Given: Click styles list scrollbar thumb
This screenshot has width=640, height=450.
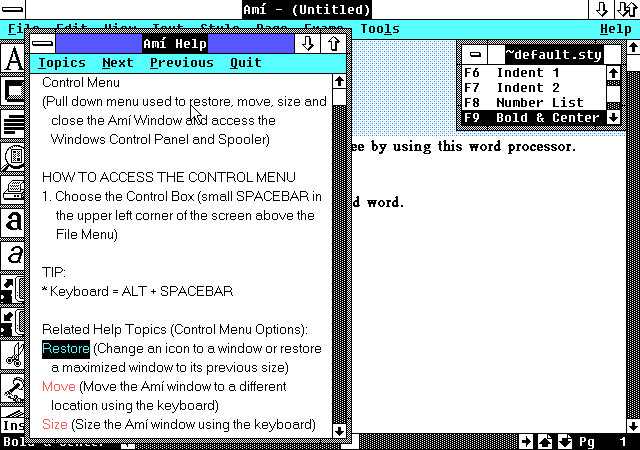Looking at the screenshot, I should tap(613, 94).
